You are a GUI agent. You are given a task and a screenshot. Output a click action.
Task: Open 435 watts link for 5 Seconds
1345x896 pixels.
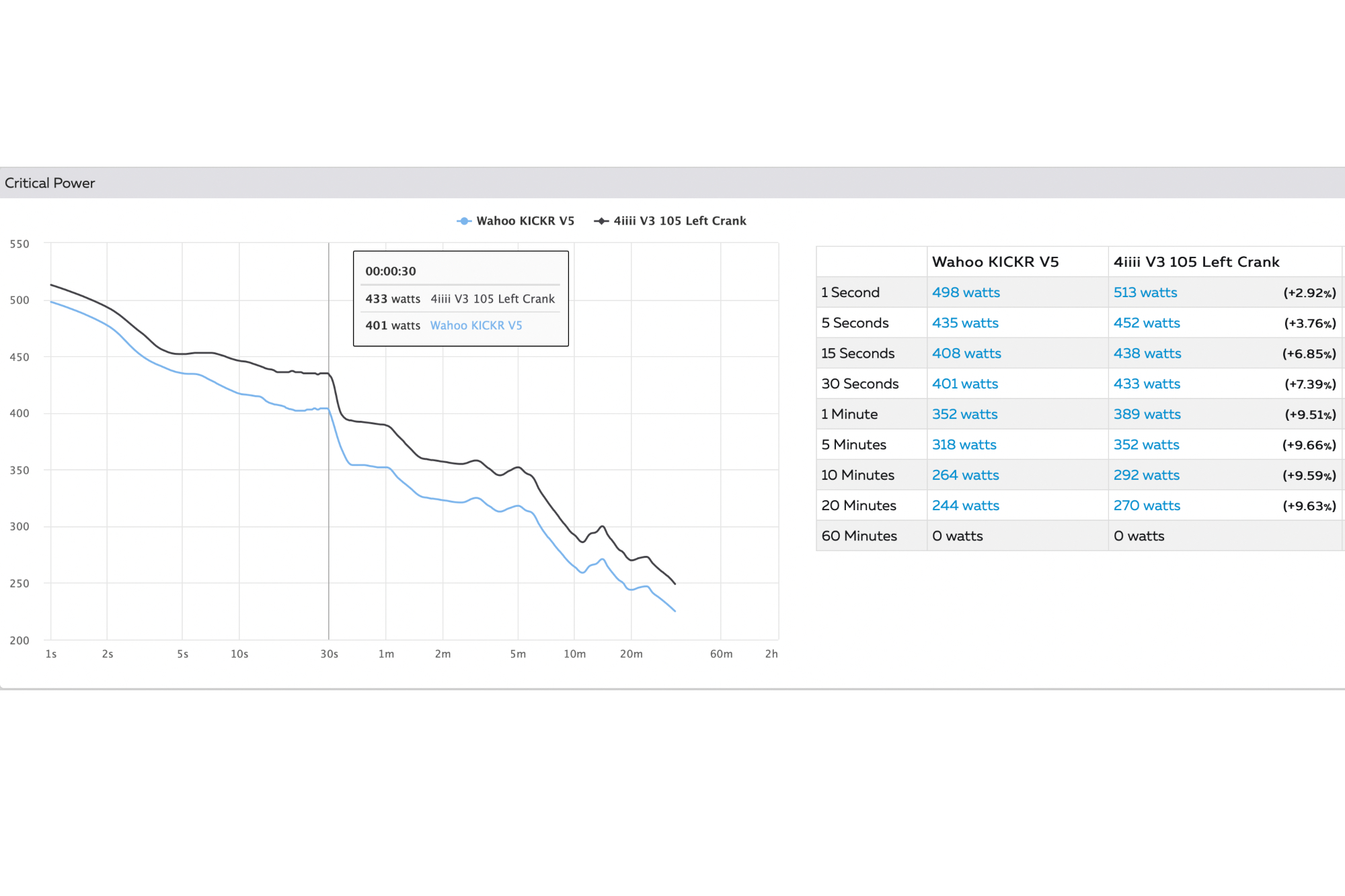pos(965,323)
